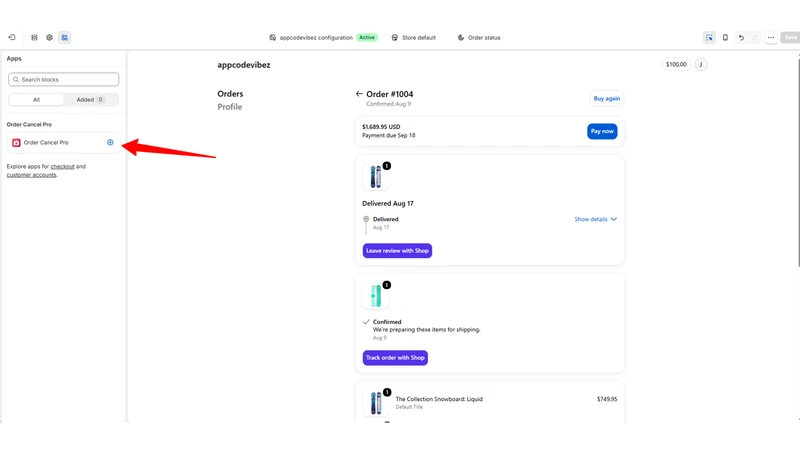Click the Order #1004 heading
This screenshot has width=800, height=450.
tap(390, 94)
